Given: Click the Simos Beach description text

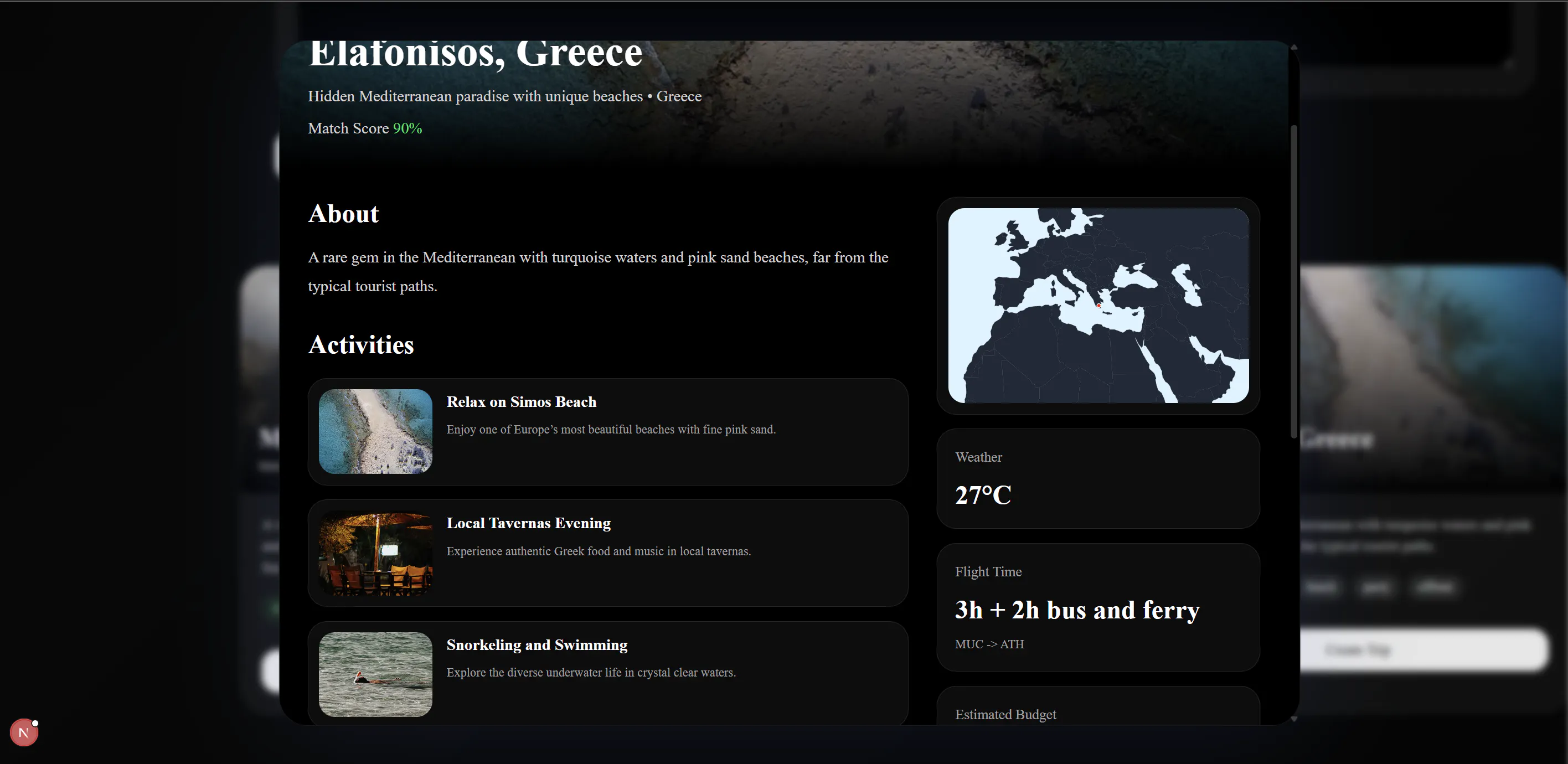Looking at the screenshot, I should tap(611, 429).
